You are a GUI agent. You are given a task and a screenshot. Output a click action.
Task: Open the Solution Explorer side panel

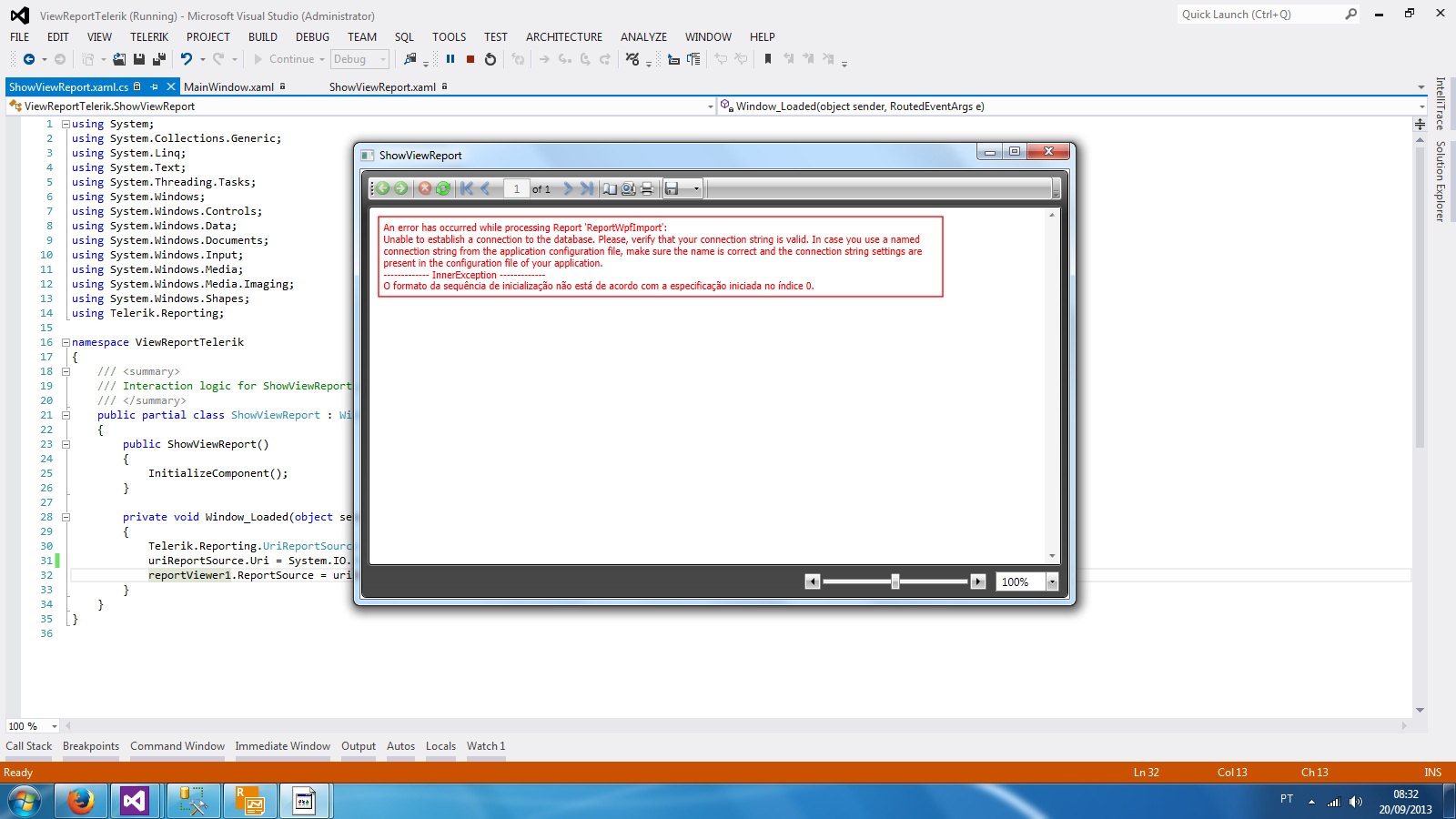pos(1441,181)
